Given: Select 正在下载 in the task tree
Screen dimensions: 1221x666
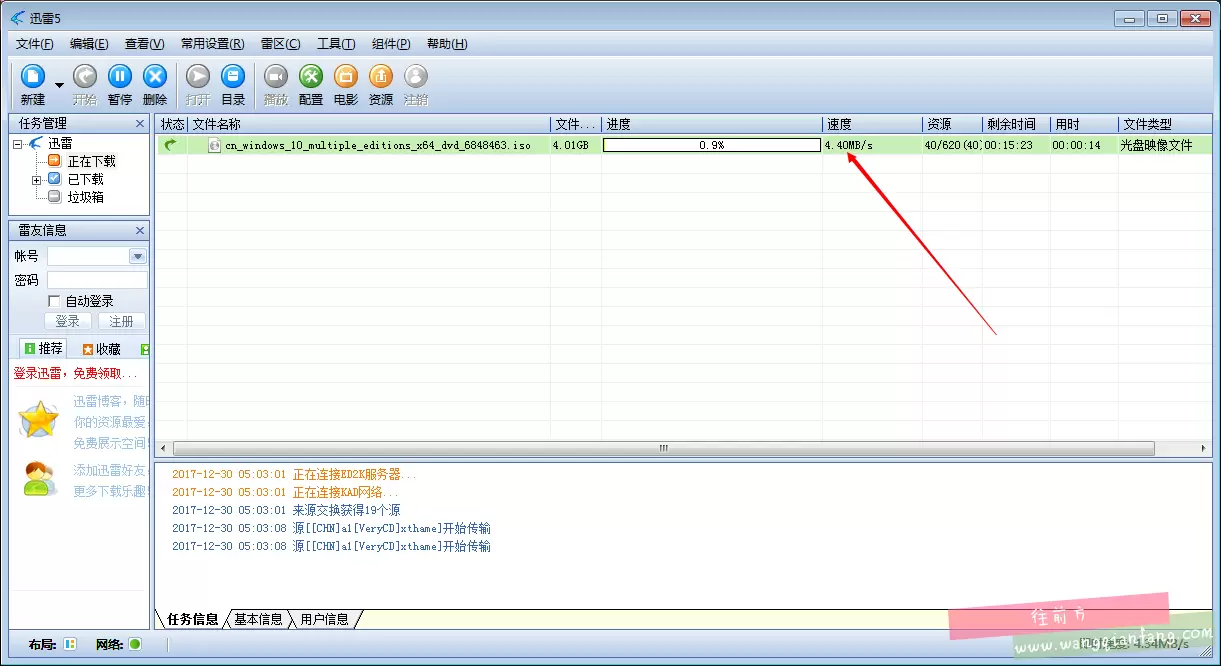Looking at the screenshot, I should click(91, 161).
